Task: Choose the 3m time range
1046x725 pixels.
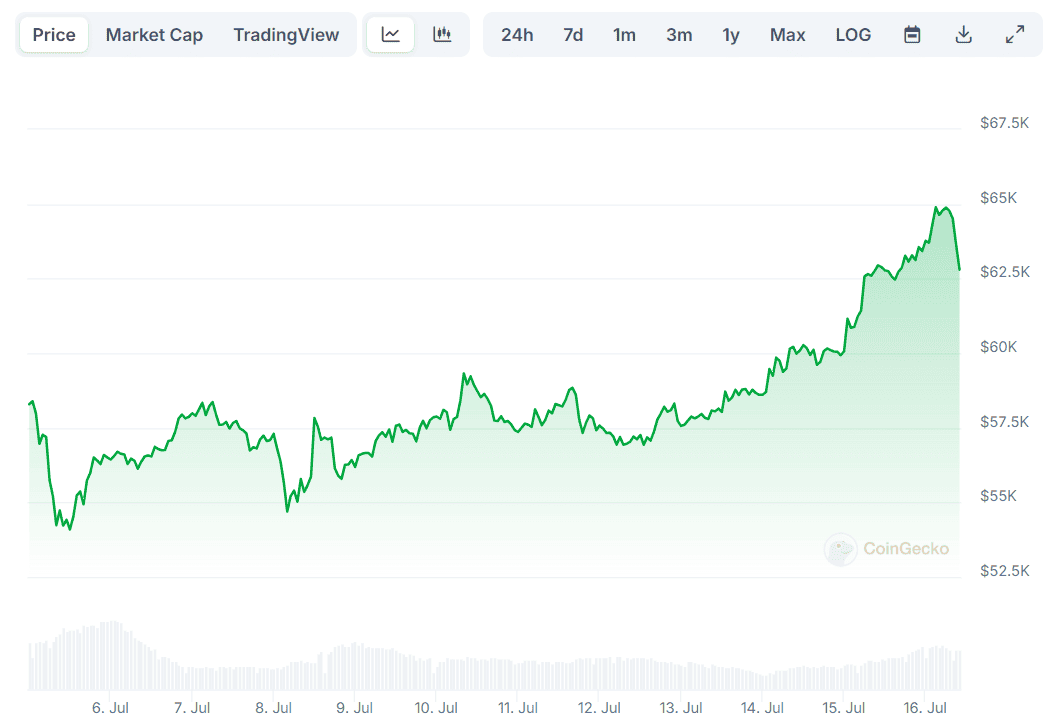Action: 679,35
